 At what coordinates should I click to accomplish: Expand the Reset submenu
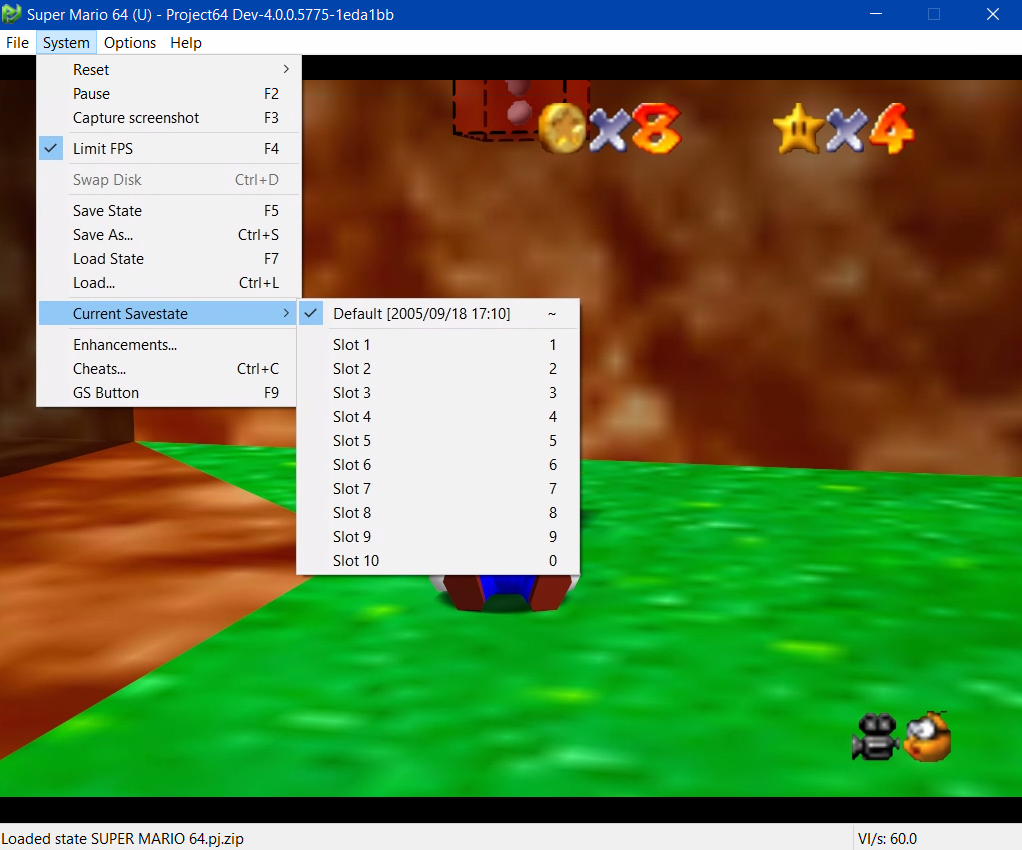pos(169,70)
